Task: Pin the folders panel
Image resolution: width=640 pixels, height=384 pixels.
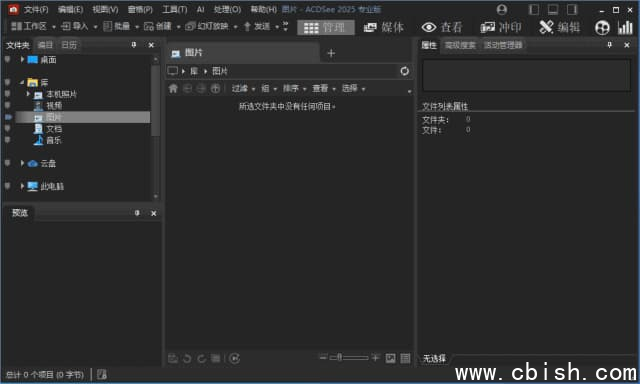Action: pyautogui.click(x=134, y=45)
